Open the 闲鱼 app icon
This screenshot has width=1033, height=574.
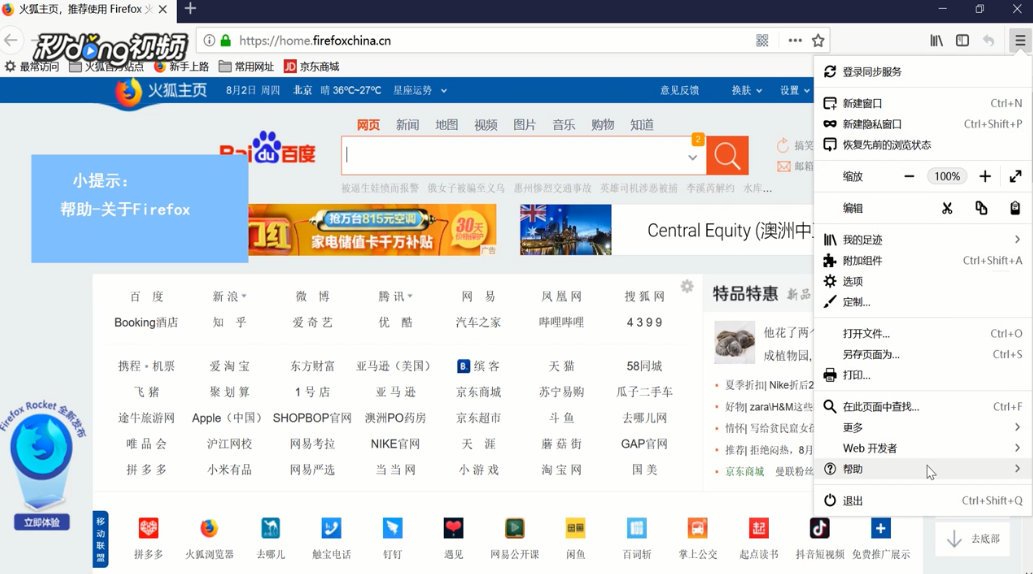click(575, 529)
